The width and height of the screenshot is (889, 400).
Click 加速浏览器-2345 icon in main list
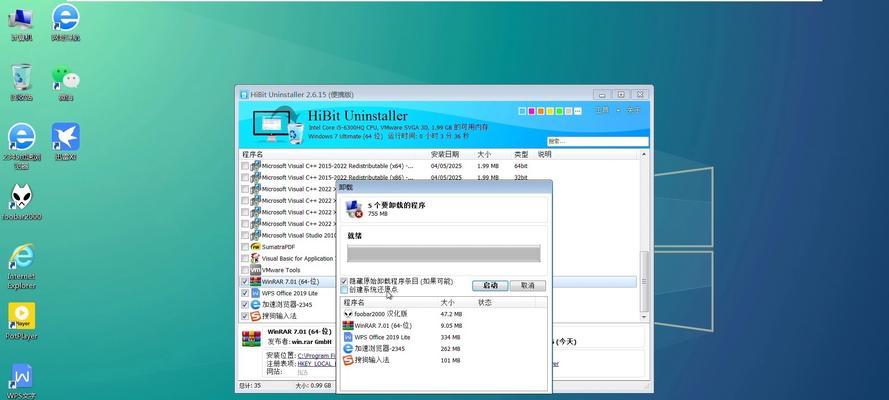pos(255,305)
